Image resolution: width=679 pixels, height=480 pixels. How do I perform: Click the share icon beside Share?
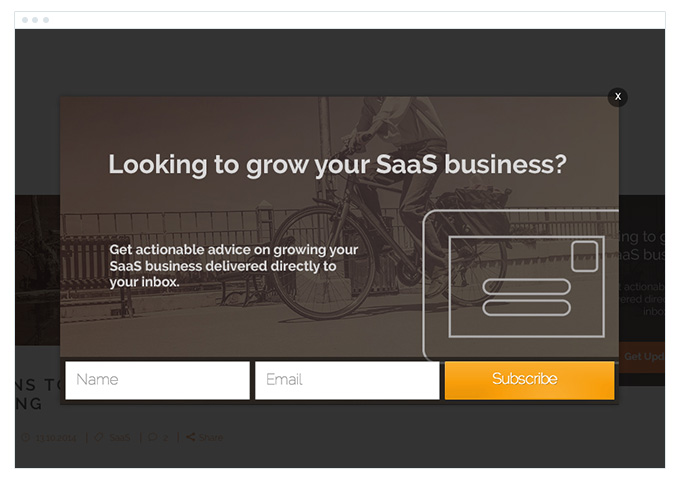(x=190, y=437)
